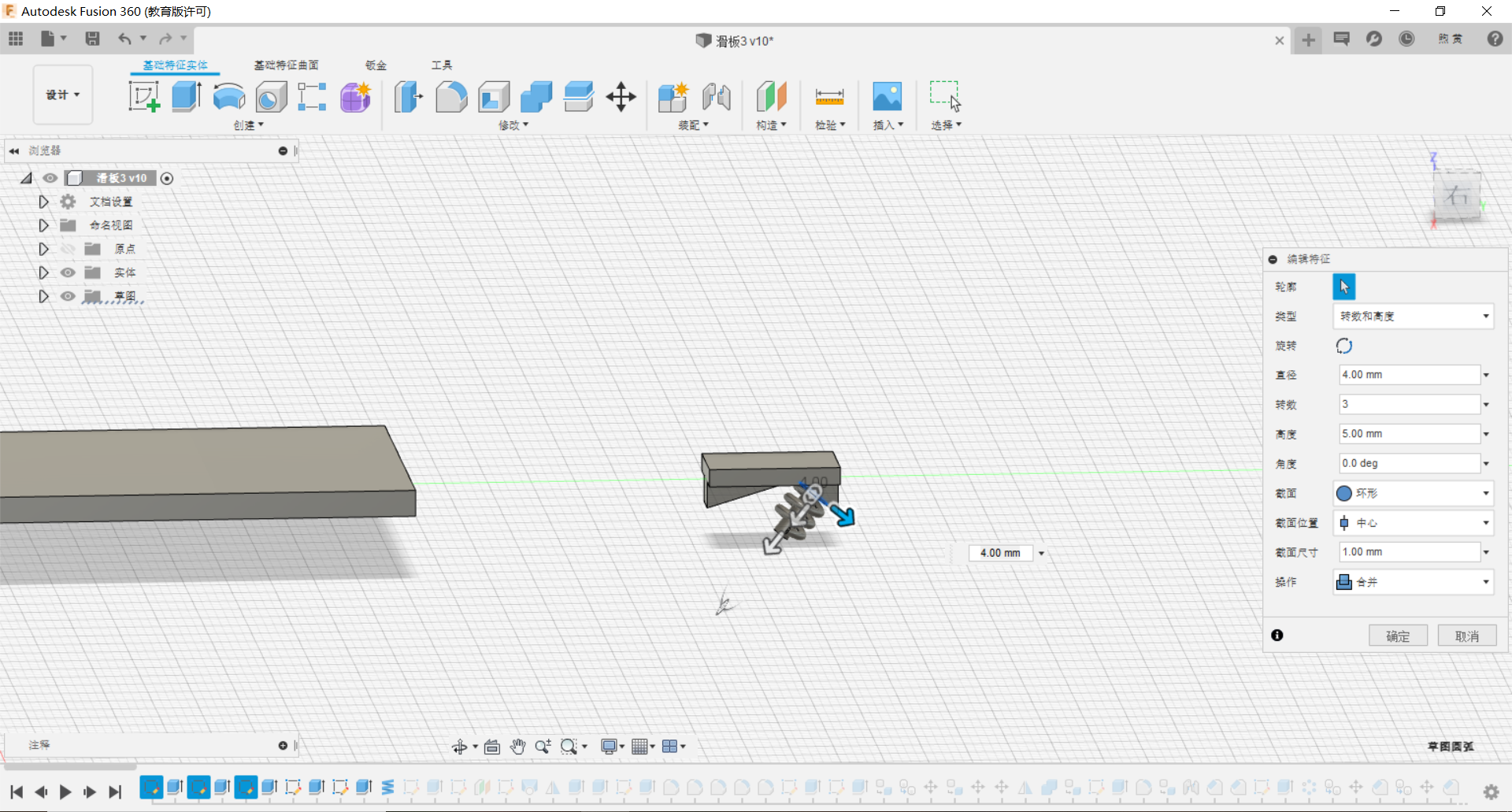Toggle visibility of Bodies folder
Viewport: 1512px width, 812px height.
point(69,273)
